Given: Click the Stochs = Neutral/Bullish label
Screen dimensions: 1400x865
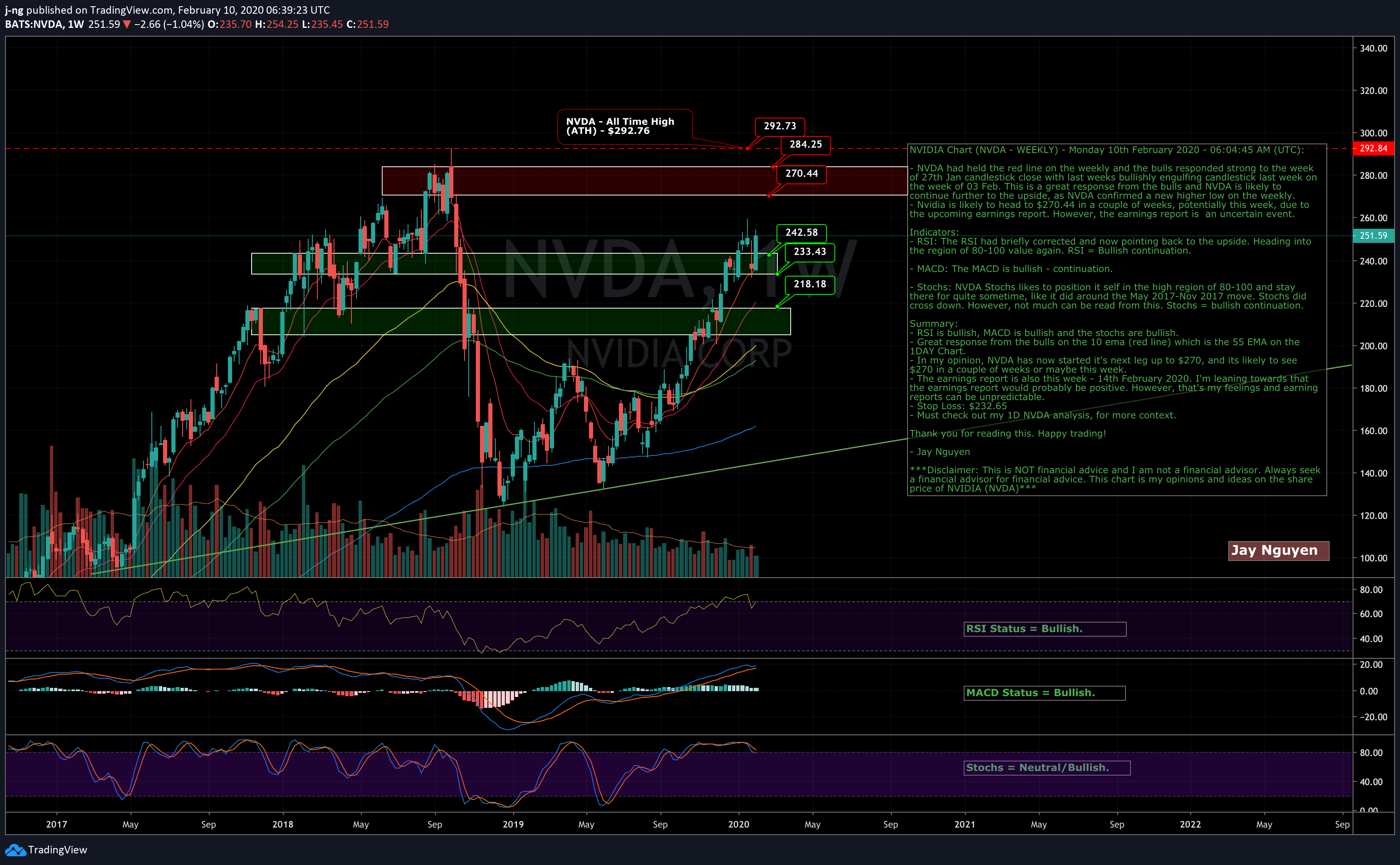Looking at the screenshot, I should [1047, 768].
